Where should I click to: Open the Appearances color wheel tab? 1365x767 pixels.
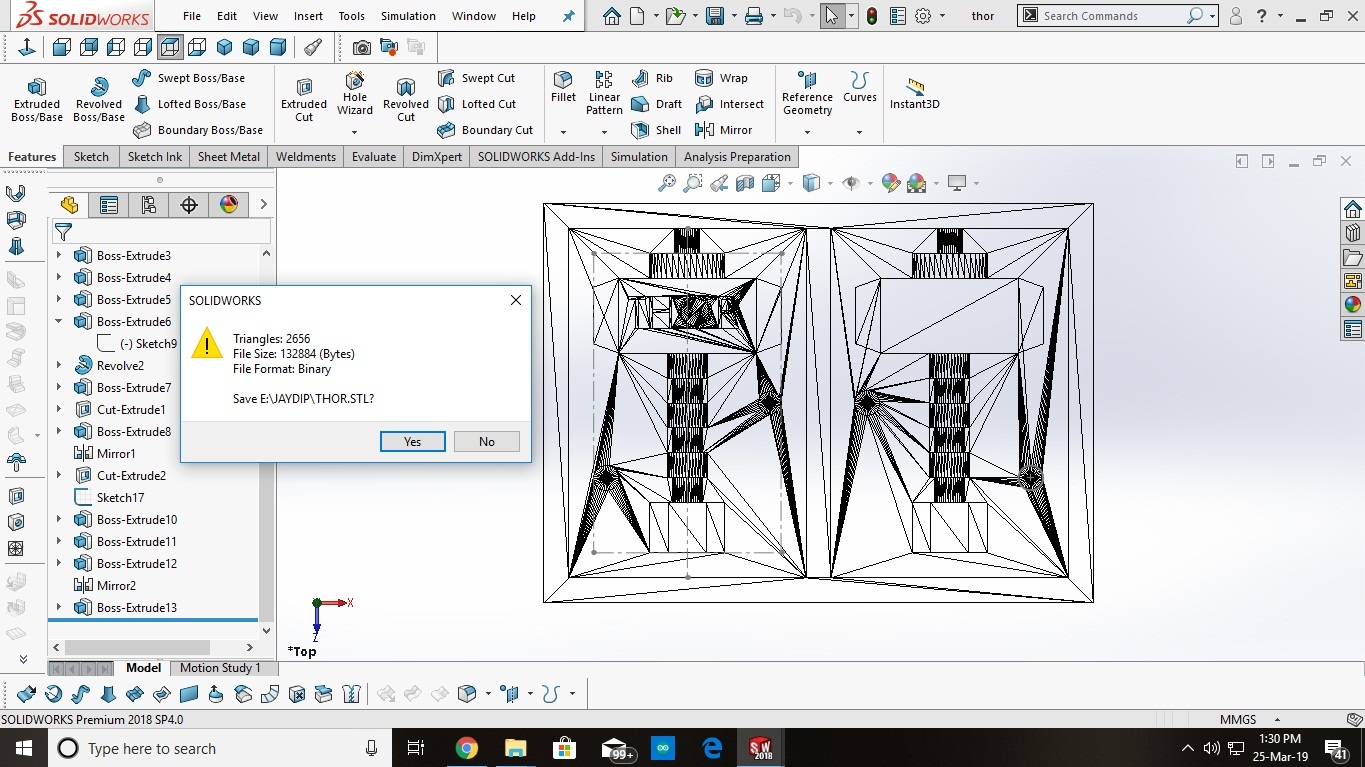coord(229,205)
